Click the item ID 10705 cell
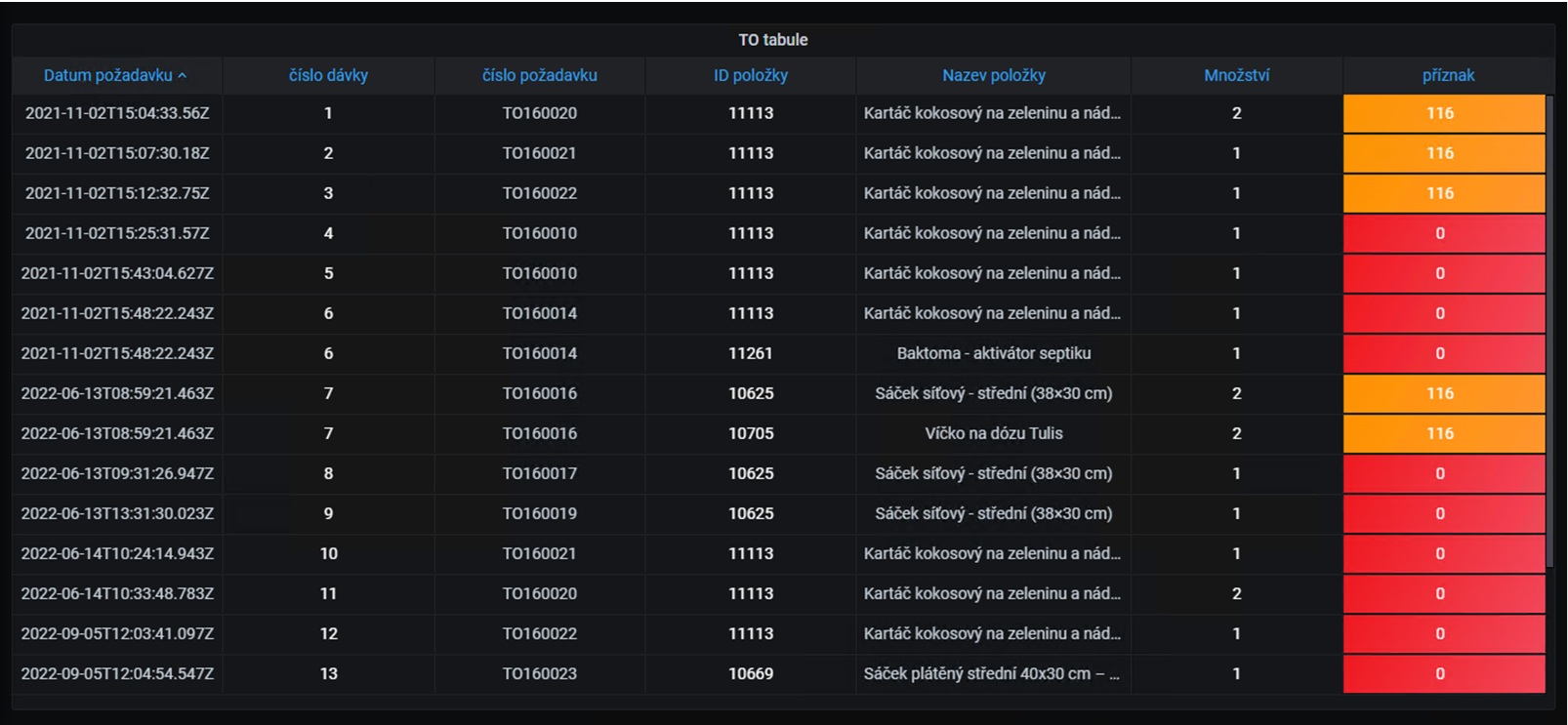The width and height of the screenshot is (1568, 725). coord(750,433)
